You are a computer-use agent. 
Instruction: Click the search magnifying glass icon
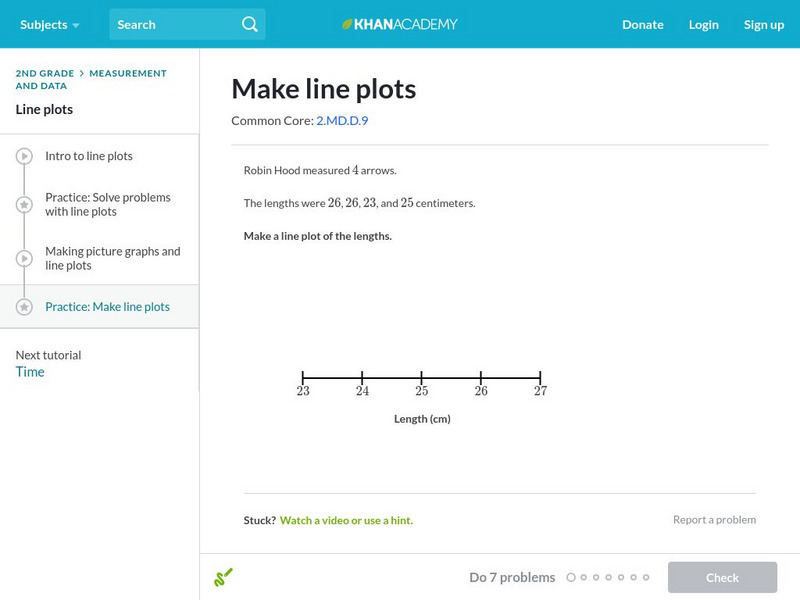tap(250, 24)
